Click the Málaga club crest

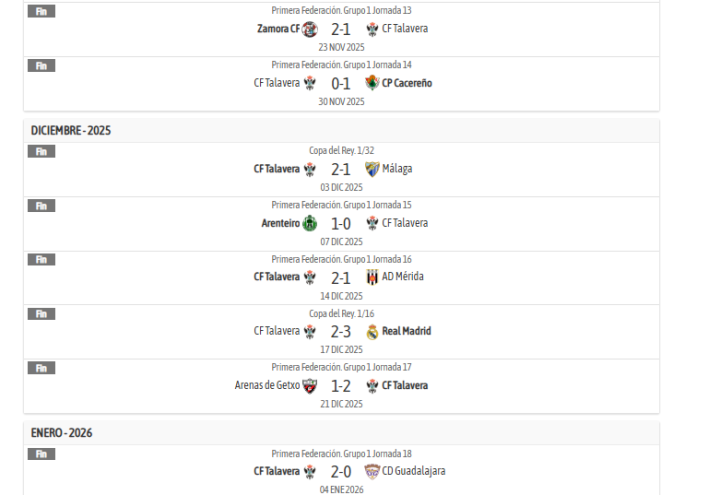372,169
